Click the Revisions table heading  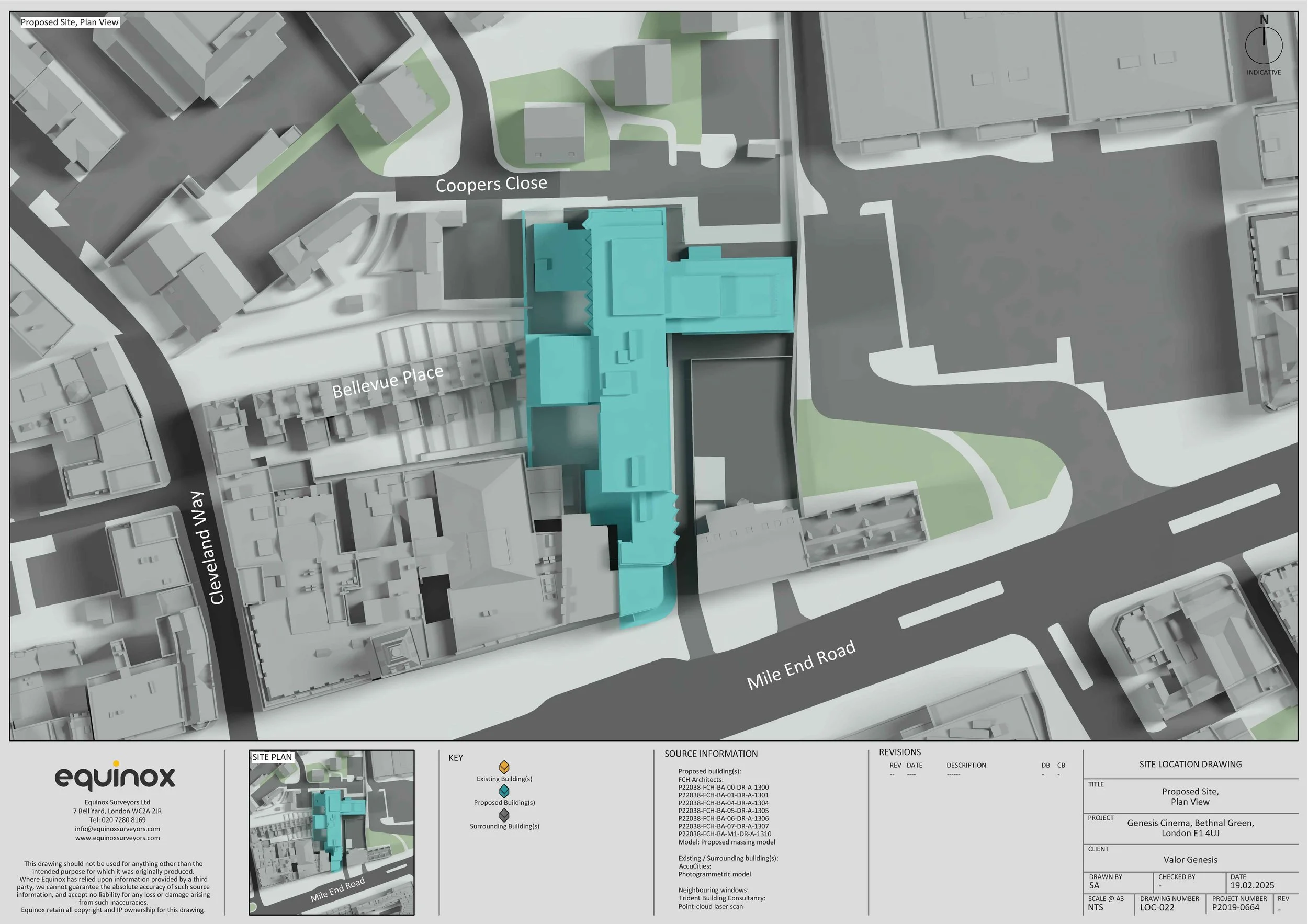(x=899, y=752)
